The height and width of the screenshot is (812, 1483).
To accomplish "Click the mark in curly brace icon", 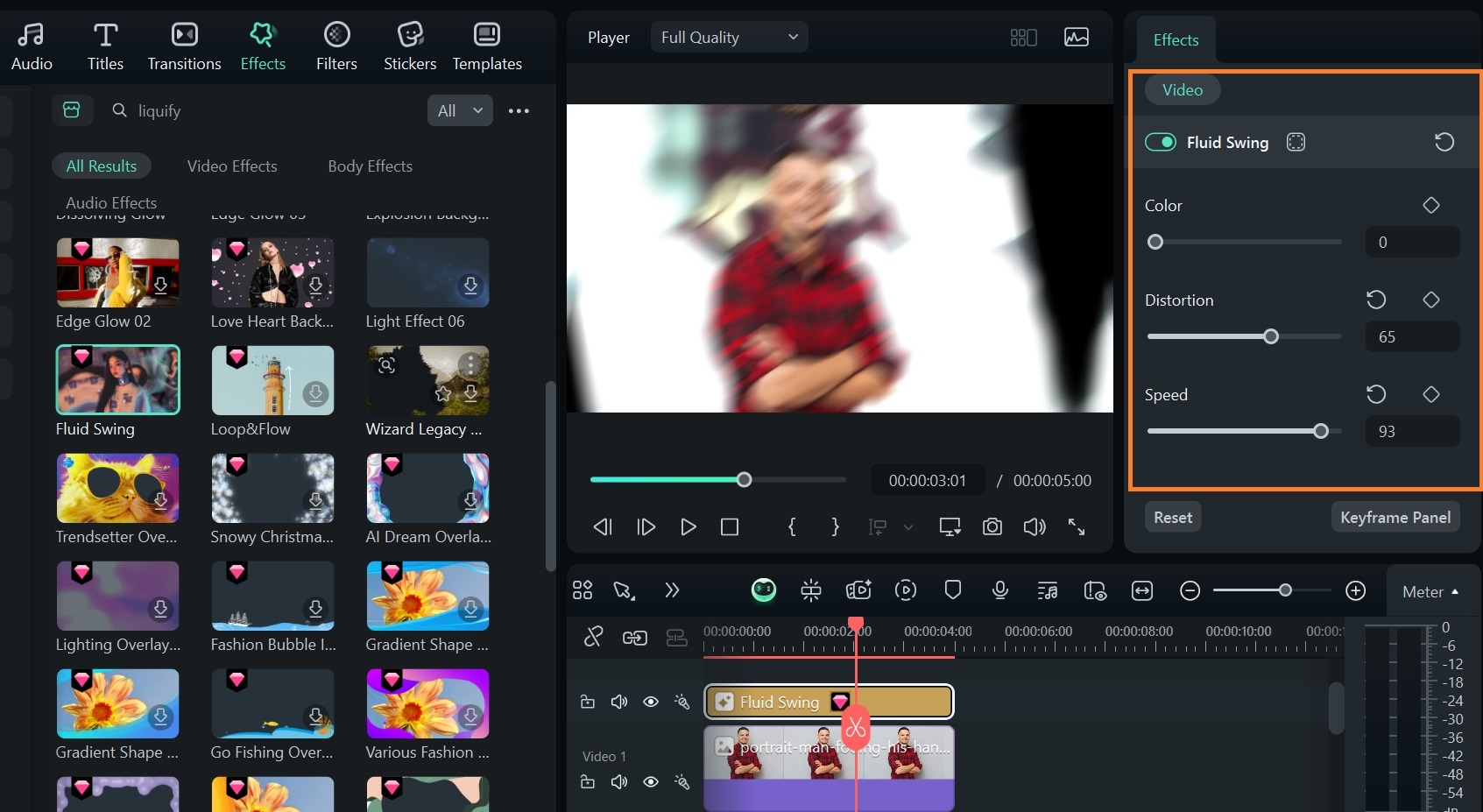I will (792, 526).
